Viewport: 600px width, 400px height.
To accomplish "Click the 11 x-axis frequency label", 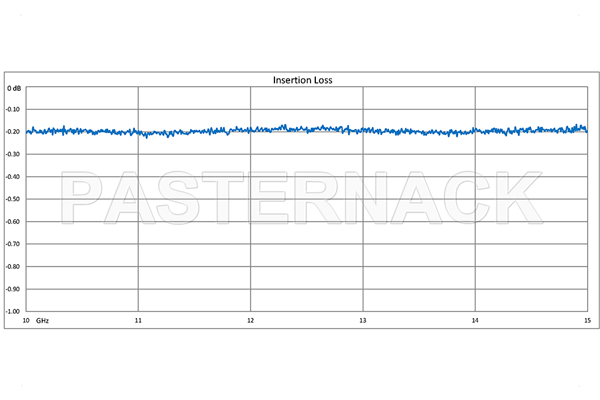I will coord(138,321).
